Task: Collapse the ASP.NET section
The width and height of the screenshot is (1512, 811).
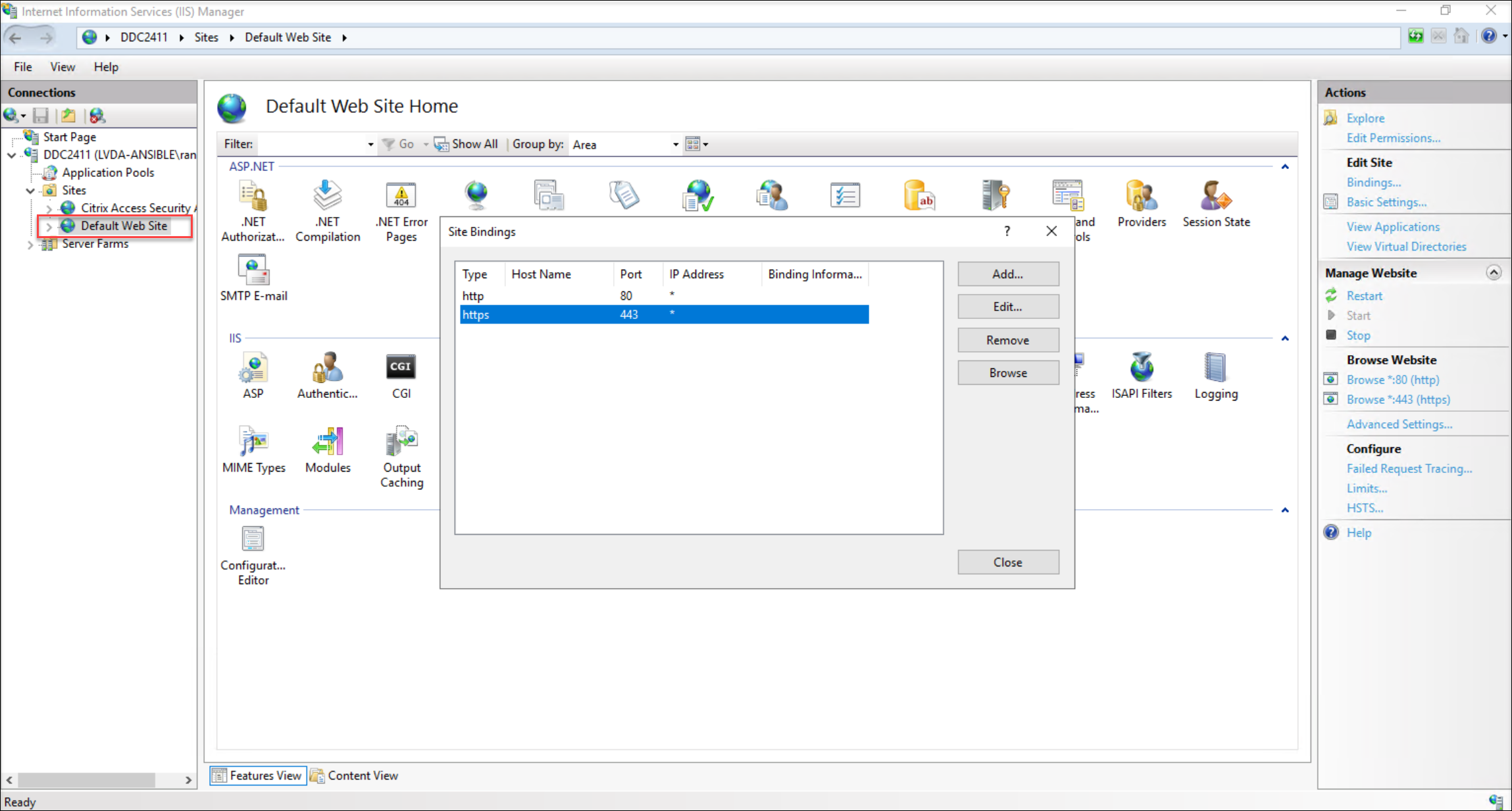Action: point(1284,166)
